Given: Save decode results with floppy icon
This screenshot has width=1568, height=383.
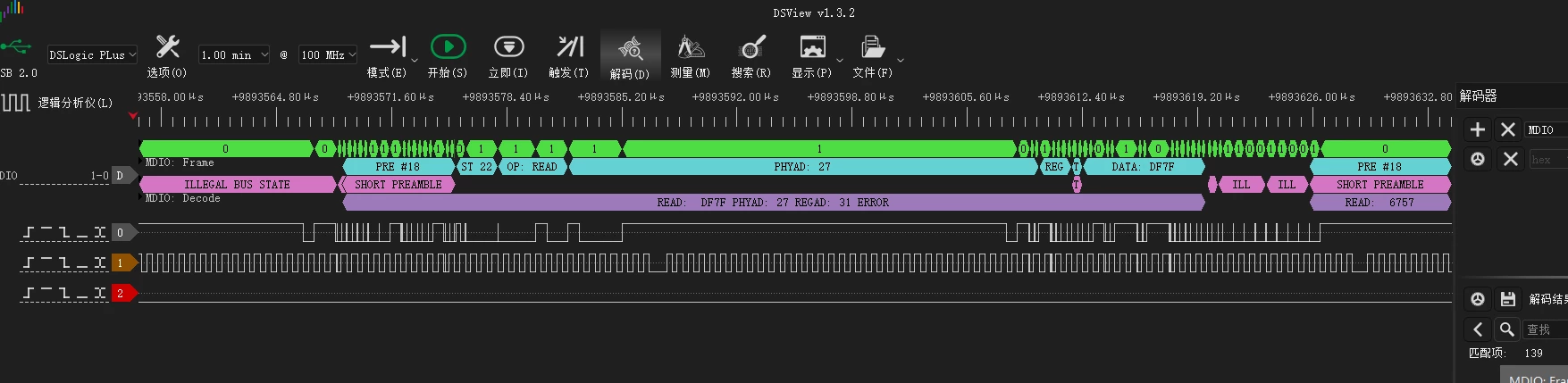Looking at the screenshot, I should click(1508, 299).
